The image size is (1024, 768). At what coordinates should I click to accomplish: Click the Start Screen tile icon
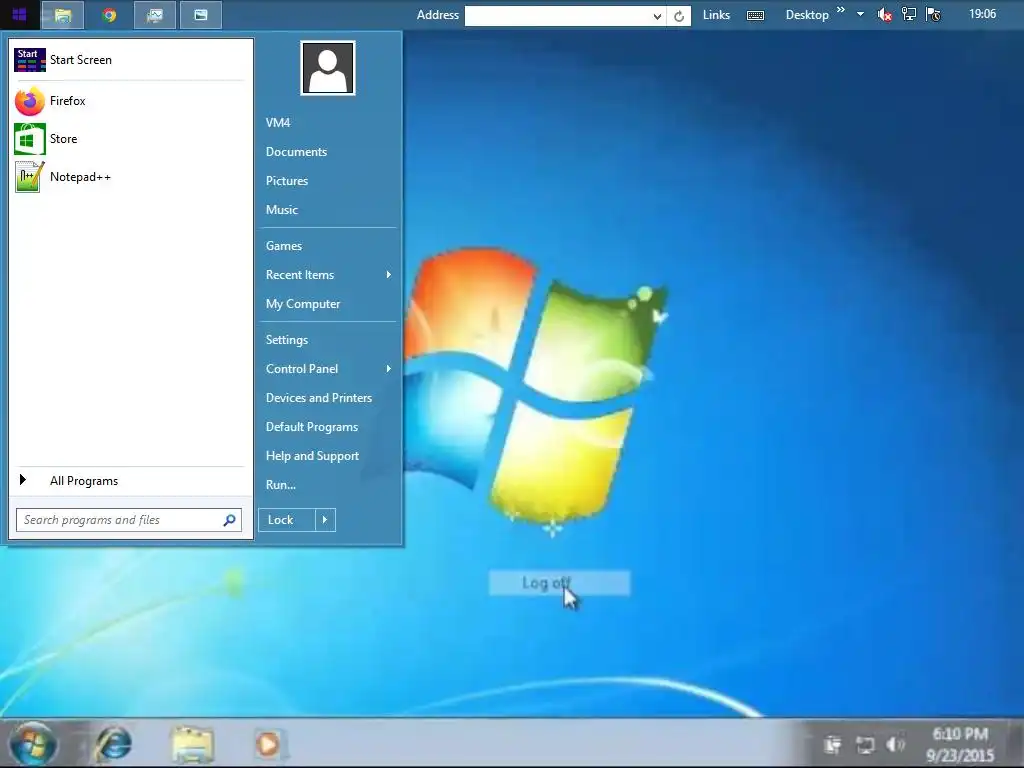[x=29, y=59]
